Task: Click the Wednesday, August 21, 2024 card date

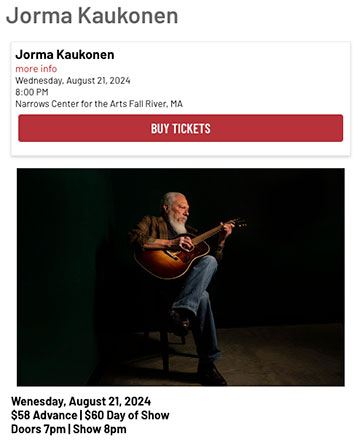Action: (x=73, y=81)
